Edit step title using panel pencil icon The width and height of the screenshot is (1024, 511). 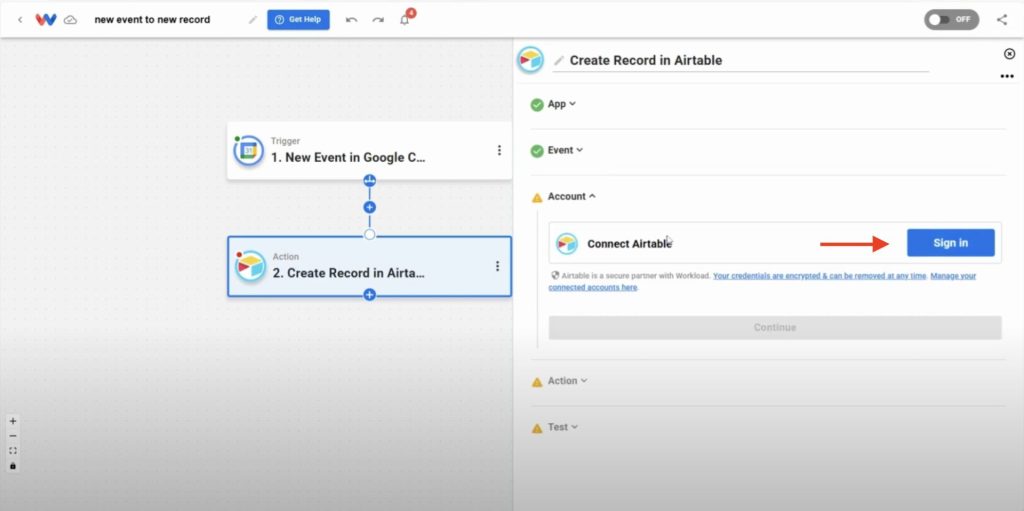pyautogui.click(x=558, y=61)
